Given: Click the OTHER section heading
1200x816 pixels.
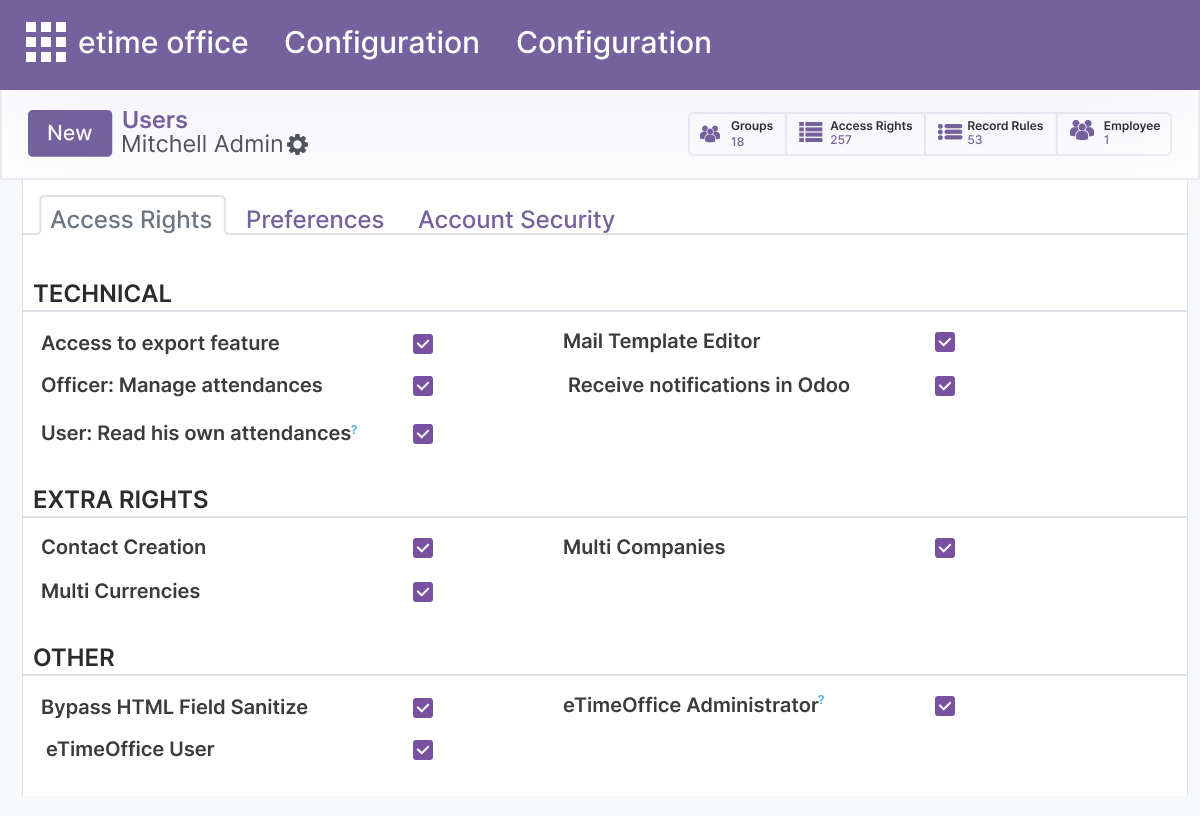Looking at the screenshot, I should click(74, 658).
